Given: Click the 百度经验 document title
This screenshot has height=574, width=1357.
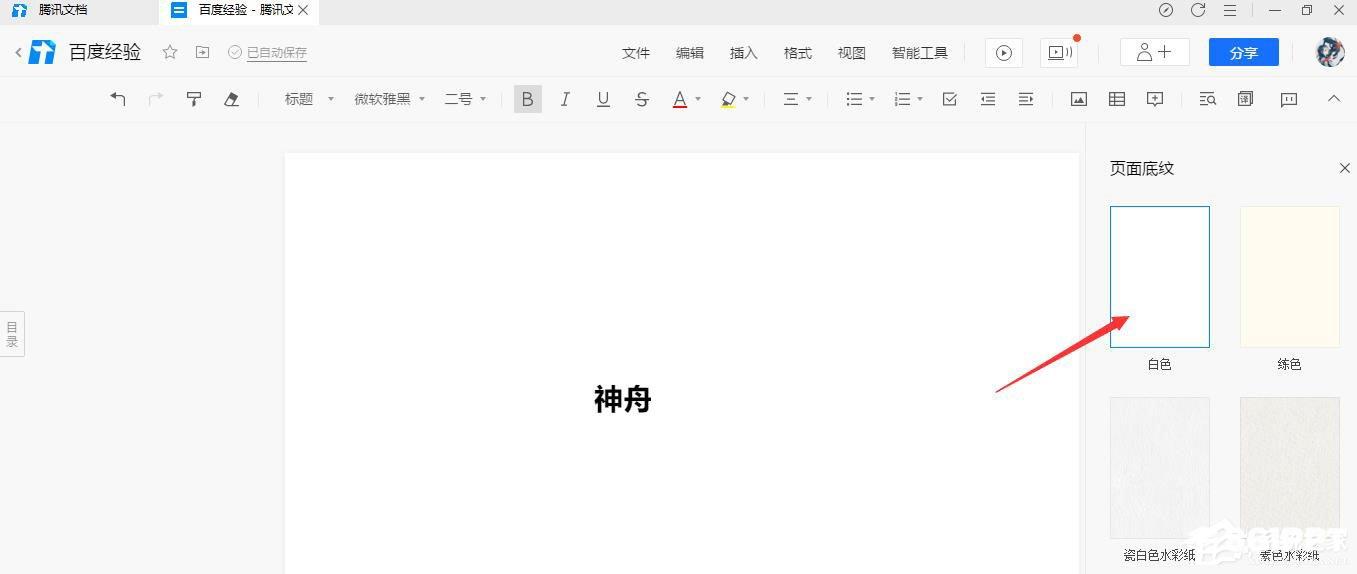Looking at the screenshot, I should click(x=105, y=52).
